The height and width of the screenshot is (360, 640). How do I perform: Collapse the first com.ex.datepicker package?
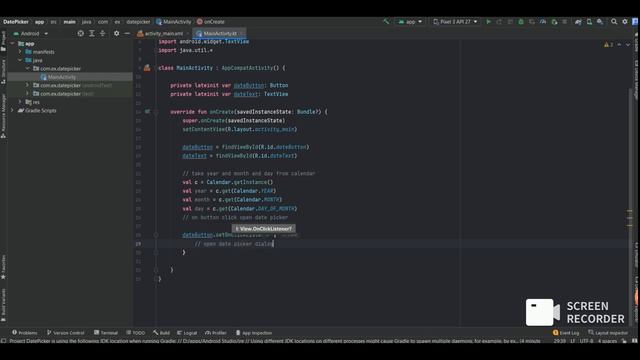(x=27, y=69)
